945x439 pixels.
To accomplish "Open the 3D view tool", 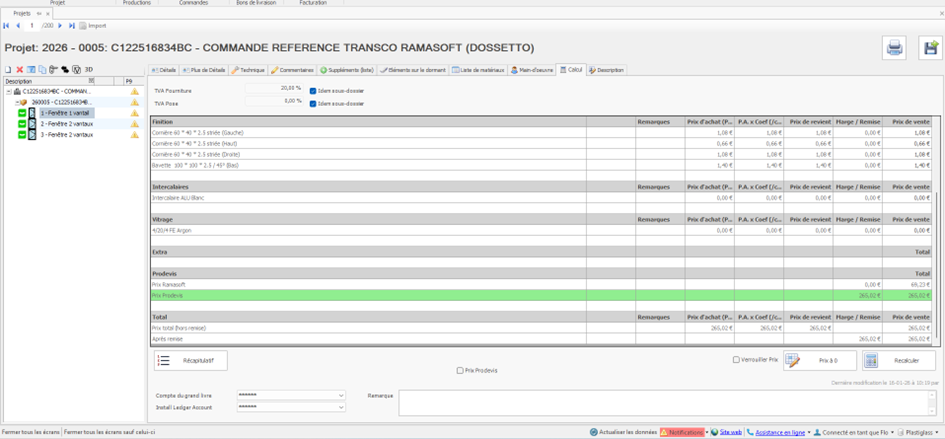I will coord(88,70).
